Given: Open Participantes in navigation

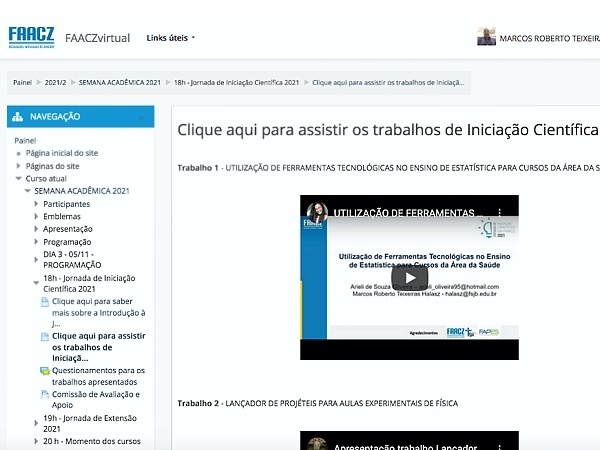Looking at the screenshot, I should coord(67,204).
